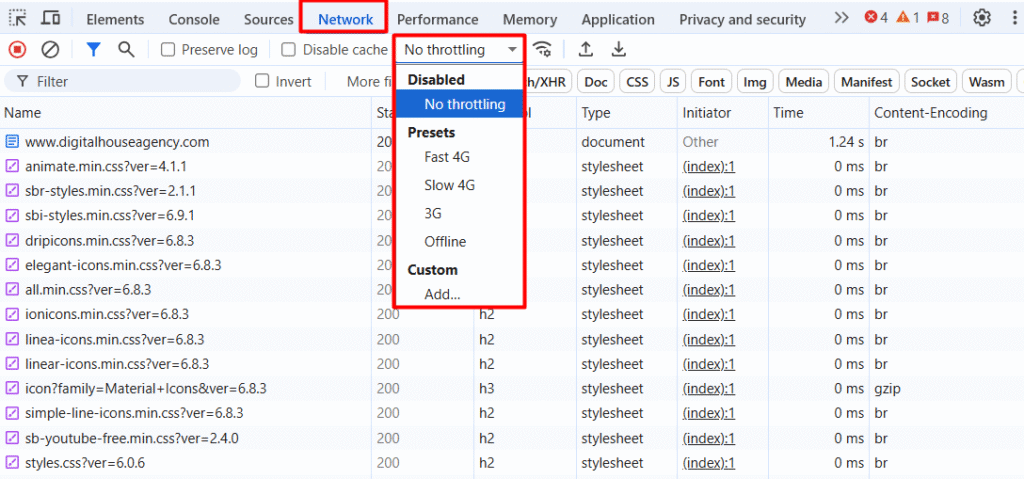Click the inspect element picker icon
1024x479 pixels.
[18, 19]
